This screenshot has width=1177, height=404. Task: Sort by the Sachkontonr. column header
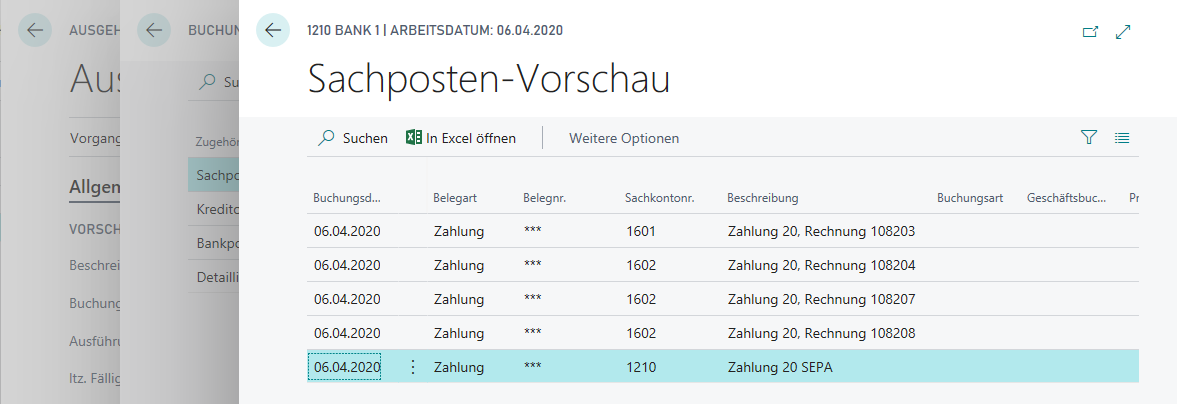659,198
